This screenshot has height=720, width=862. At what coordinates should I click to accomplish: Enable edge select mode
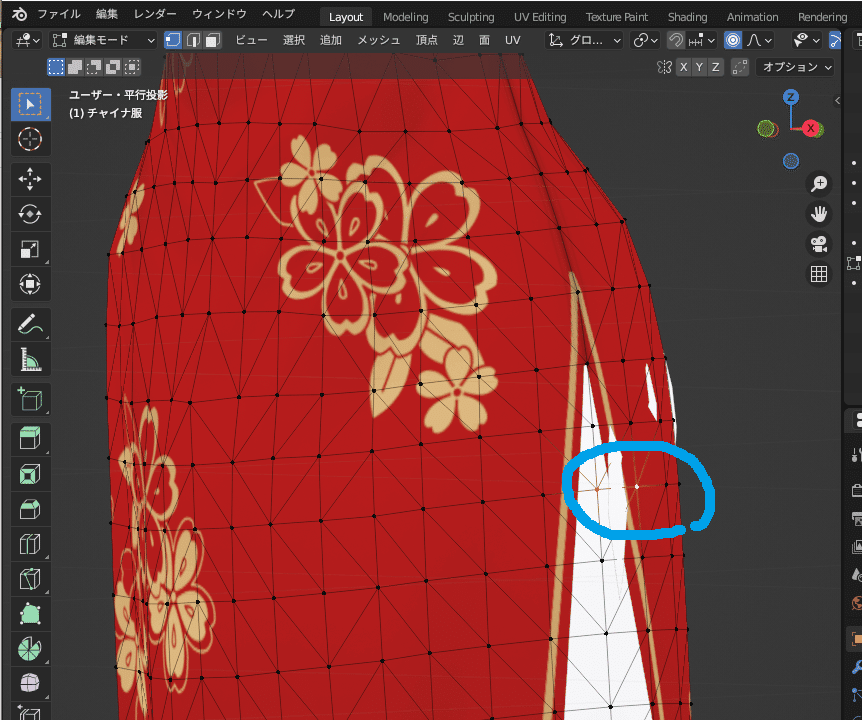(193, 40)
